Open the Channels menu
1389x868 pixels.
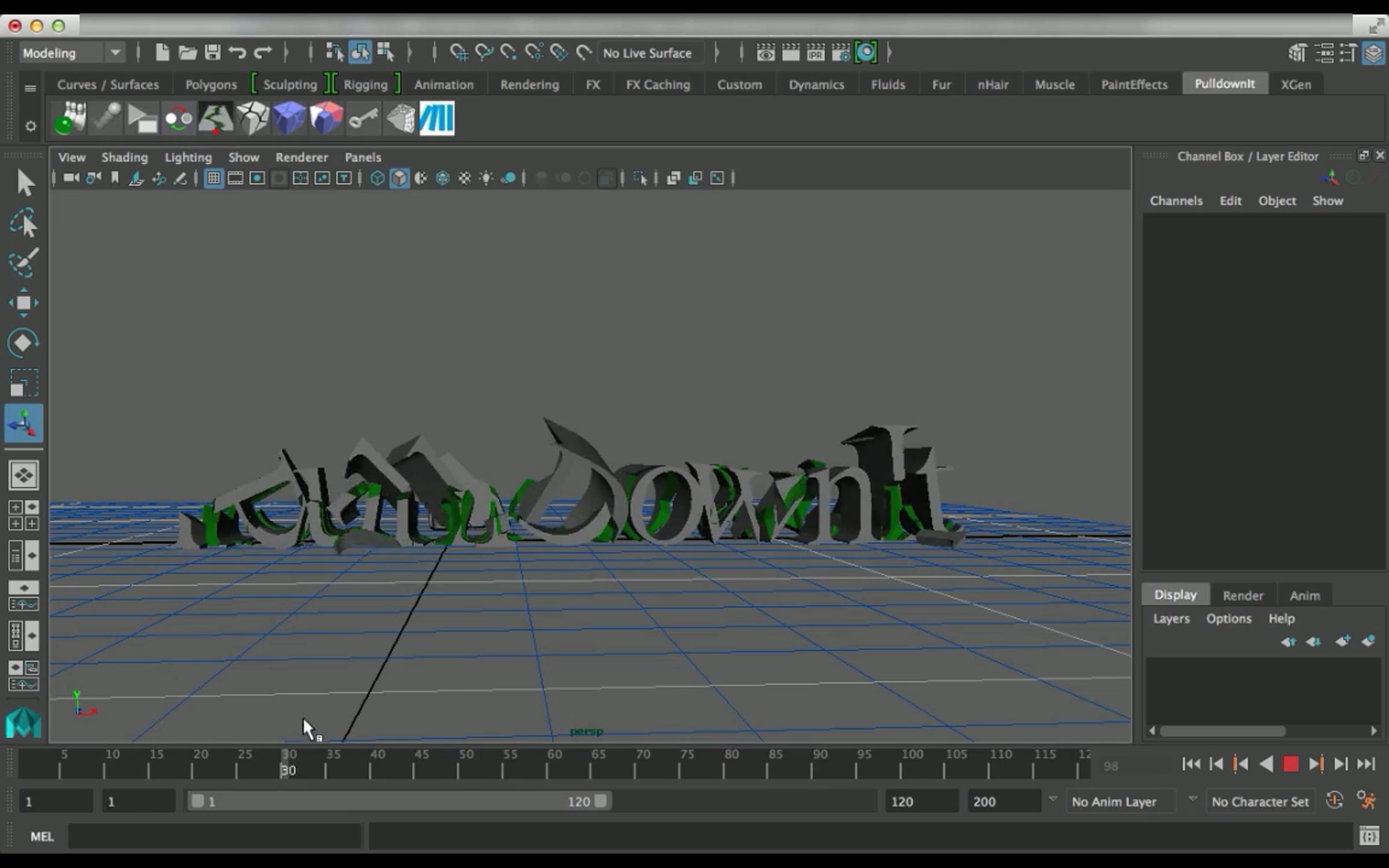pyautogui.click(x=1176, y=201)
